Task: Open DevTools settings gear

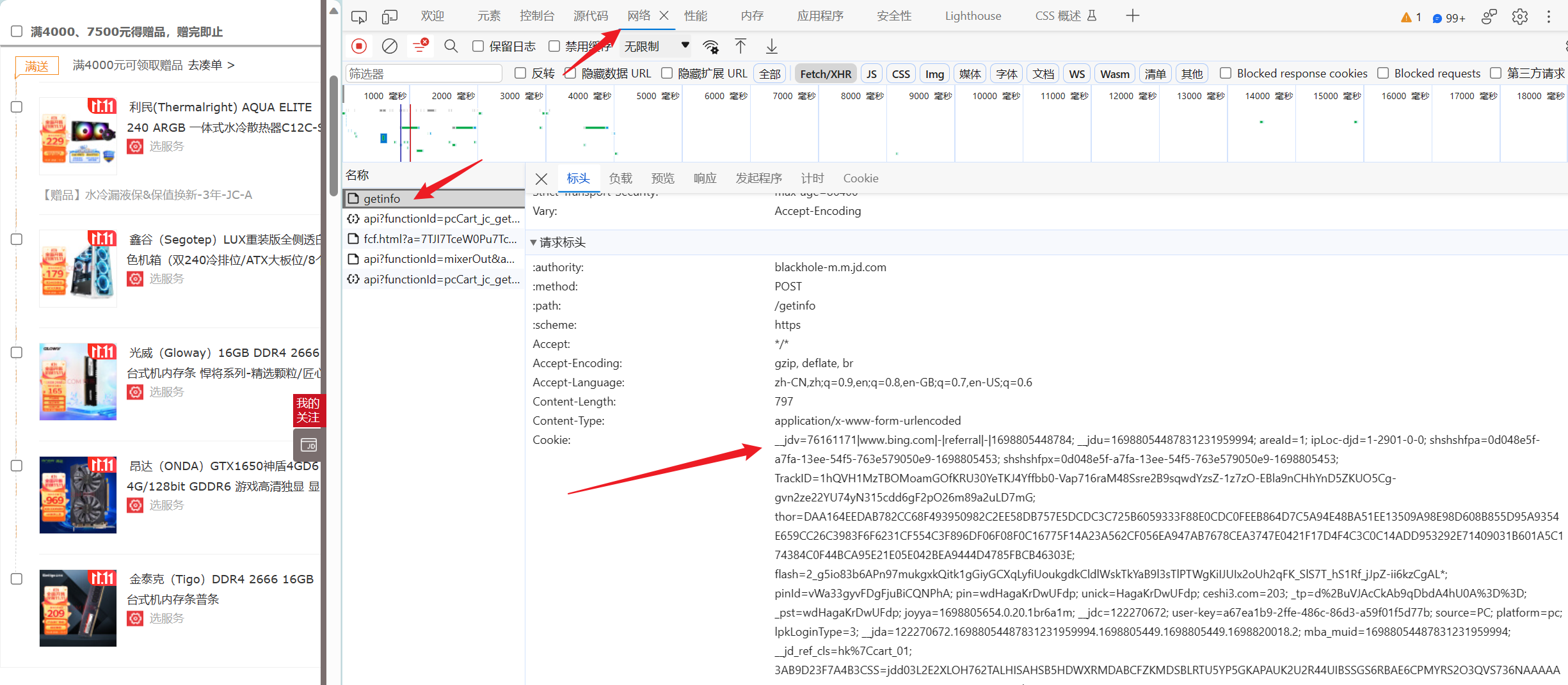Action: (x=1519, y=17)
